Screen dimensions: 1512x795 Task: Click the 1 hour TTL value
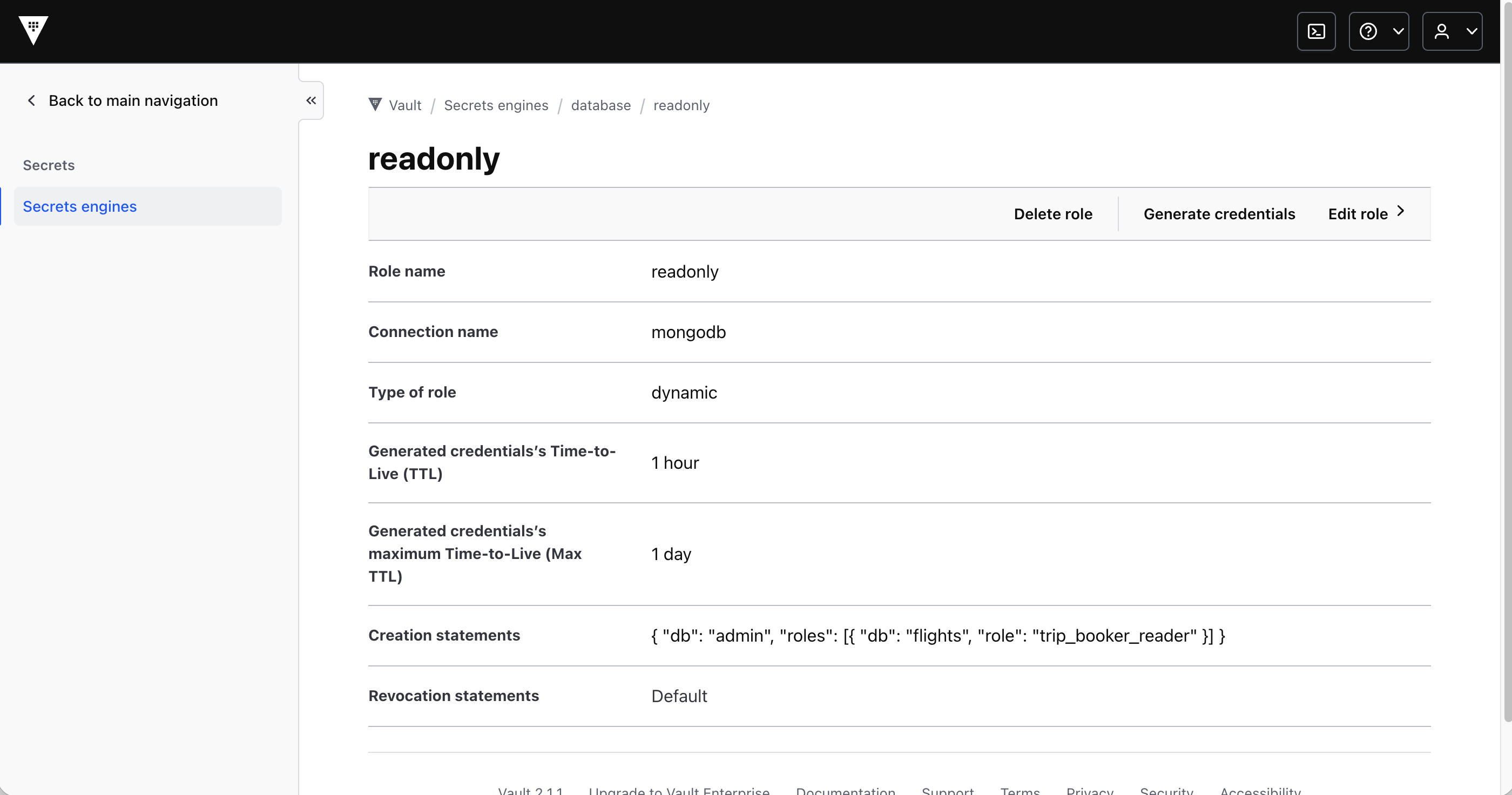[x=675, y=463]
